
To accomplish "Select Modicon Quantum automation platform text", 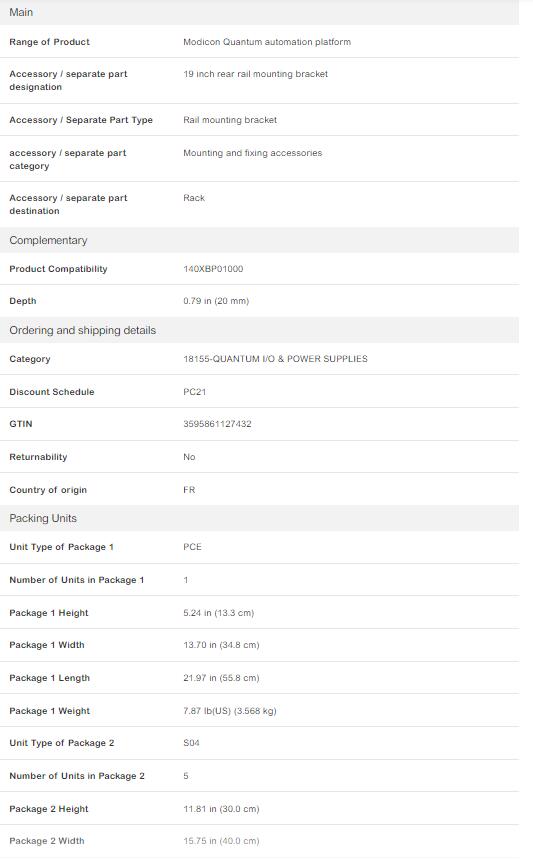I will pyautogui.click(x=267, y=42).
